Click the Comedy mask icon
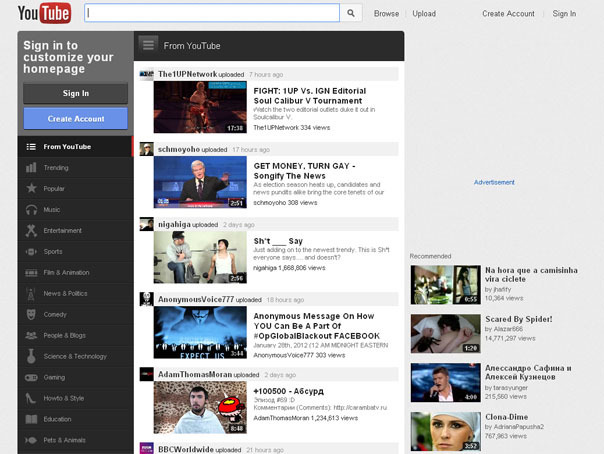Image resolution: width=604 pixels, height=454 pixels. point(31,314)
